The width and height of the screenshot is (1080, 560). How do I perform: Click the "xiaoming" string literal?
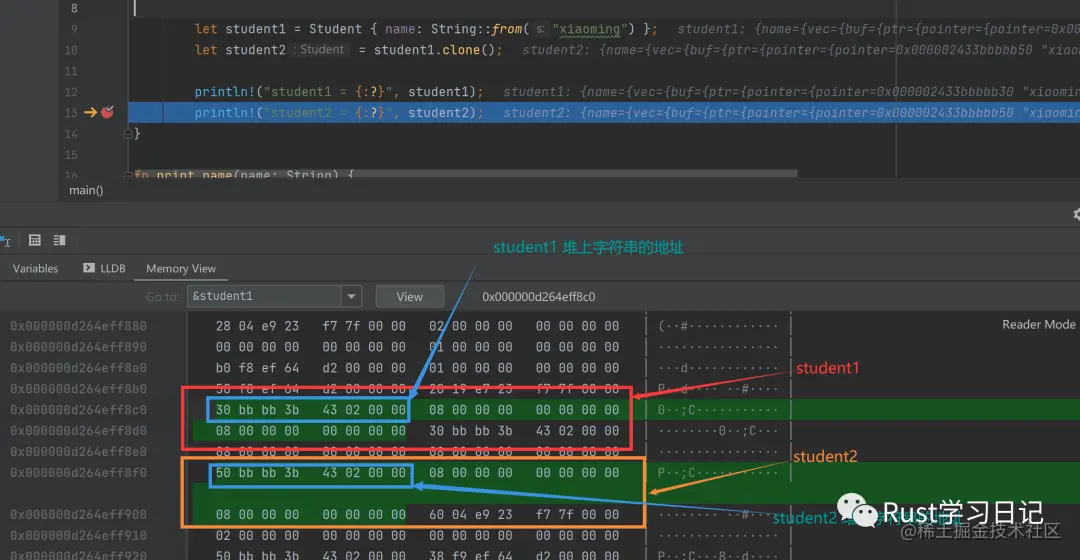click(x=589, y=29)
